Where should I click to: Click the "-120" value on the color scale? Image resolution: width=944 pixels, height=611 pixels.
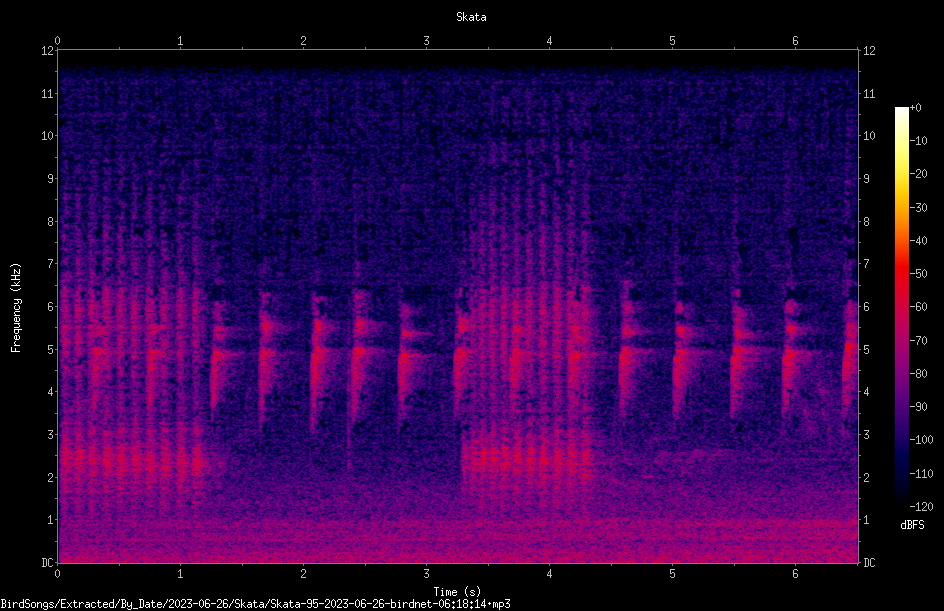tap(921, 507)
